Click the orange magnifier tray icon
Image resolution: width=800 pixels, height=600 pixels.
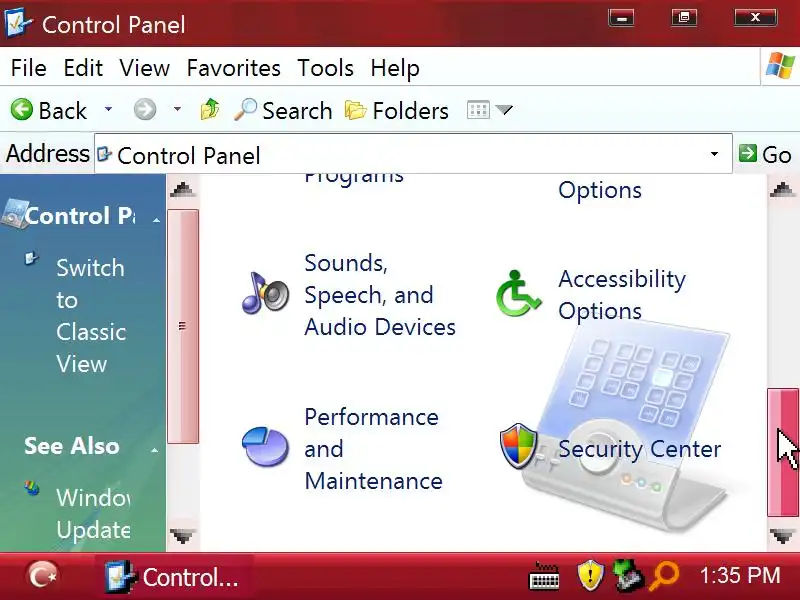[664, 576]
